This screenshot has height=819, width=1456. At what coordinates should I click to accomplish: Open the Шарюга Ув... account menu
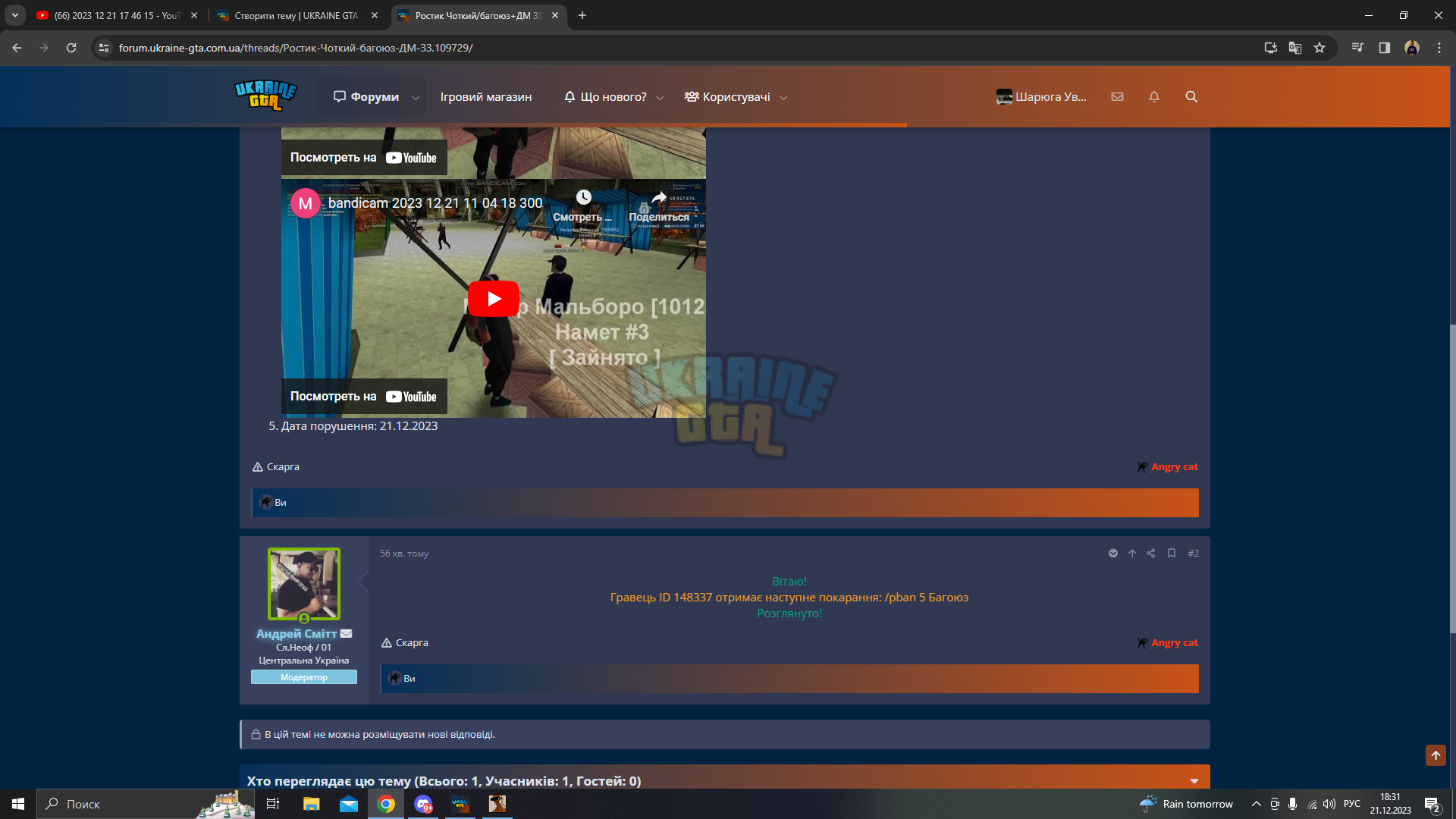1041,97
